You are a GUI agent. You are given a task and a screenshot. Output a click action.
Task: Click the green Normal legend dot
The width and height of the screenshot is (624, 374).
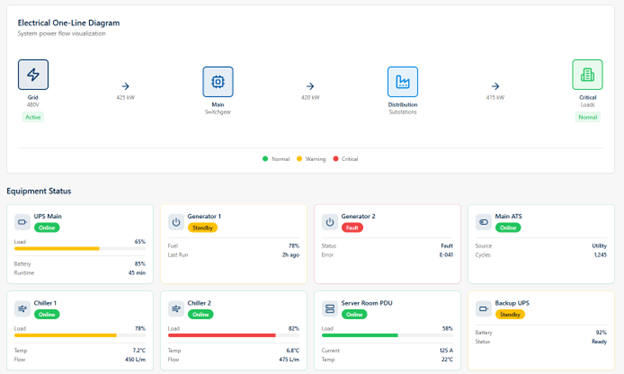pyautogui.click(x=265, y=159)
